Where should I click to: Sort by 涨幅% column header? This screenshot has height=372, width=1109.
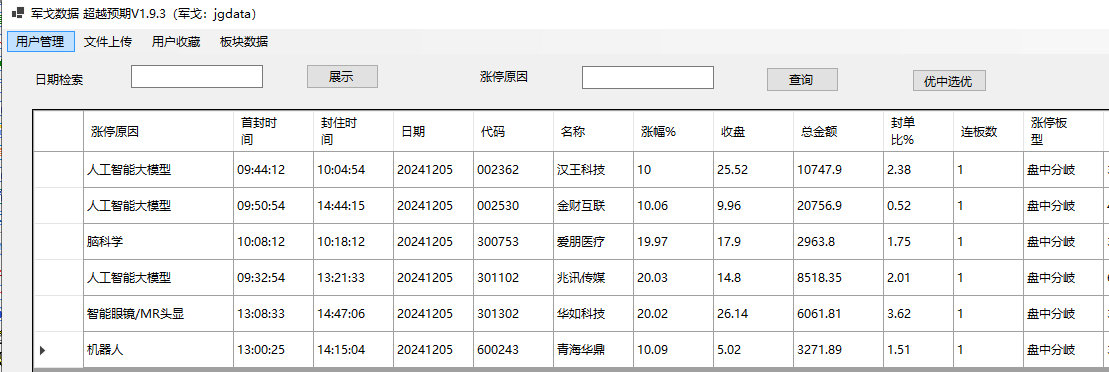coord(673,131)
